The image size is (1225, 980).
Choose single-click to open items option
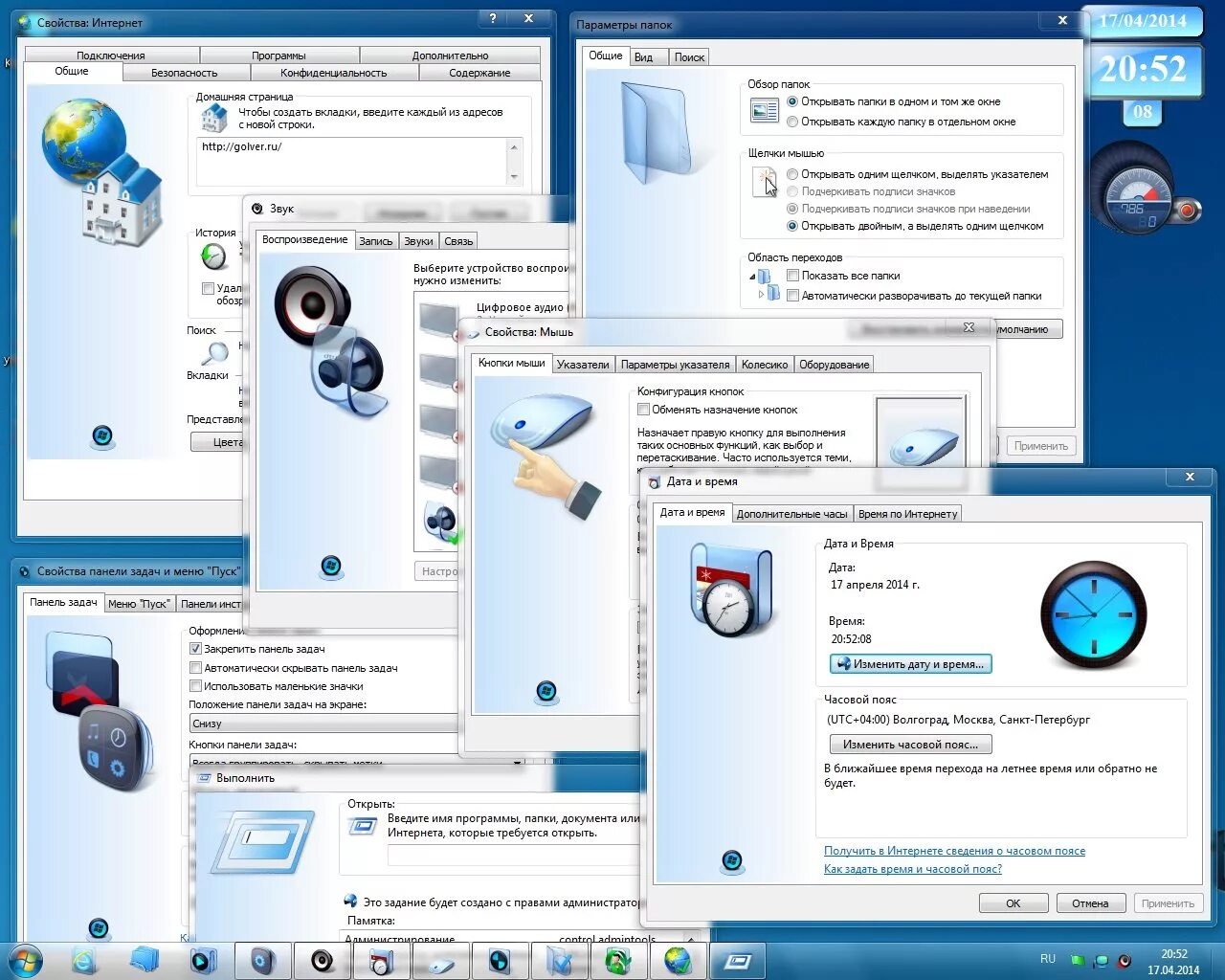tap(917, 174)
